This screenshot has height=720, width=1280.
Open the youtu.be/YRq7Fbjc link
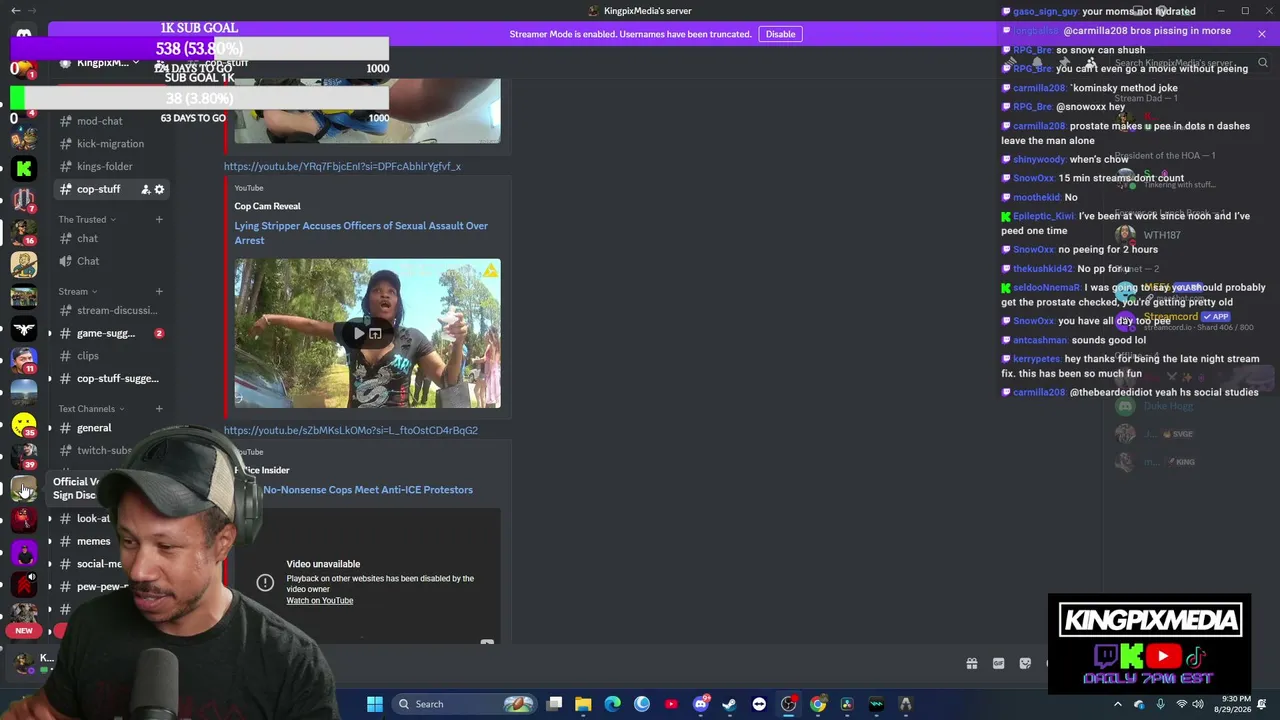point(342,166)
